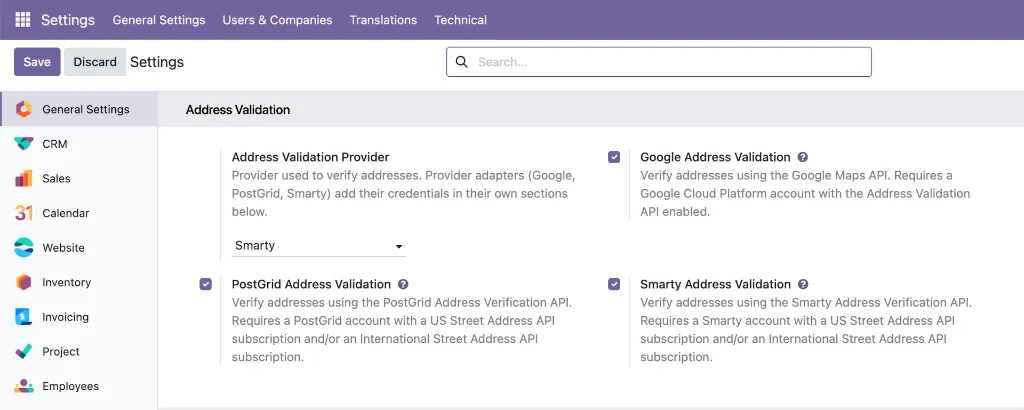The width and height of the screenshot is (1024, 410).
Task: Select Inventory in the sidebar
Action: point(79,282)
